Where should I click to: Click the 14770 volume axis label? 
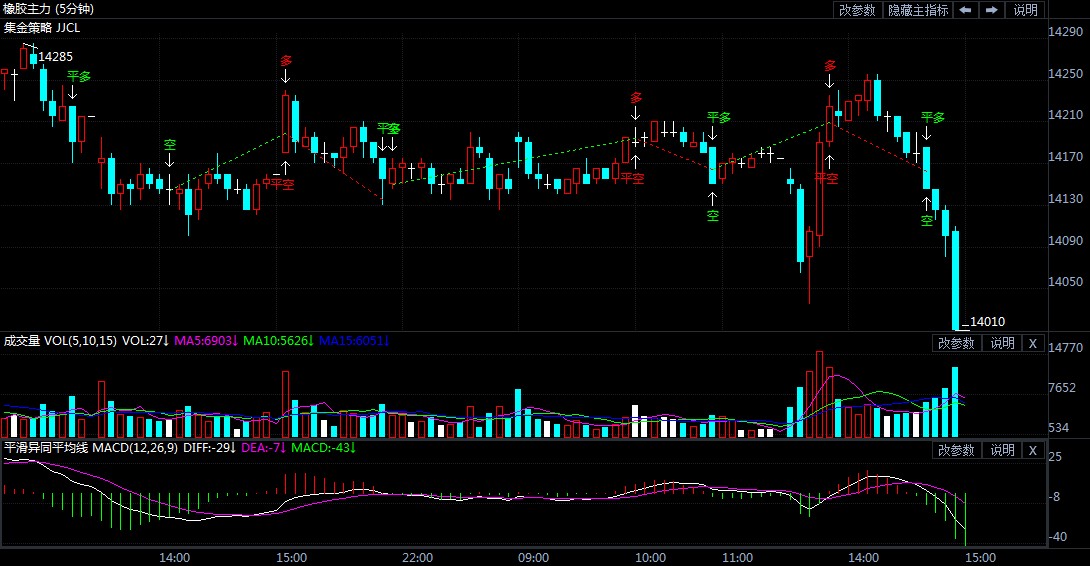pos(1065,347)
